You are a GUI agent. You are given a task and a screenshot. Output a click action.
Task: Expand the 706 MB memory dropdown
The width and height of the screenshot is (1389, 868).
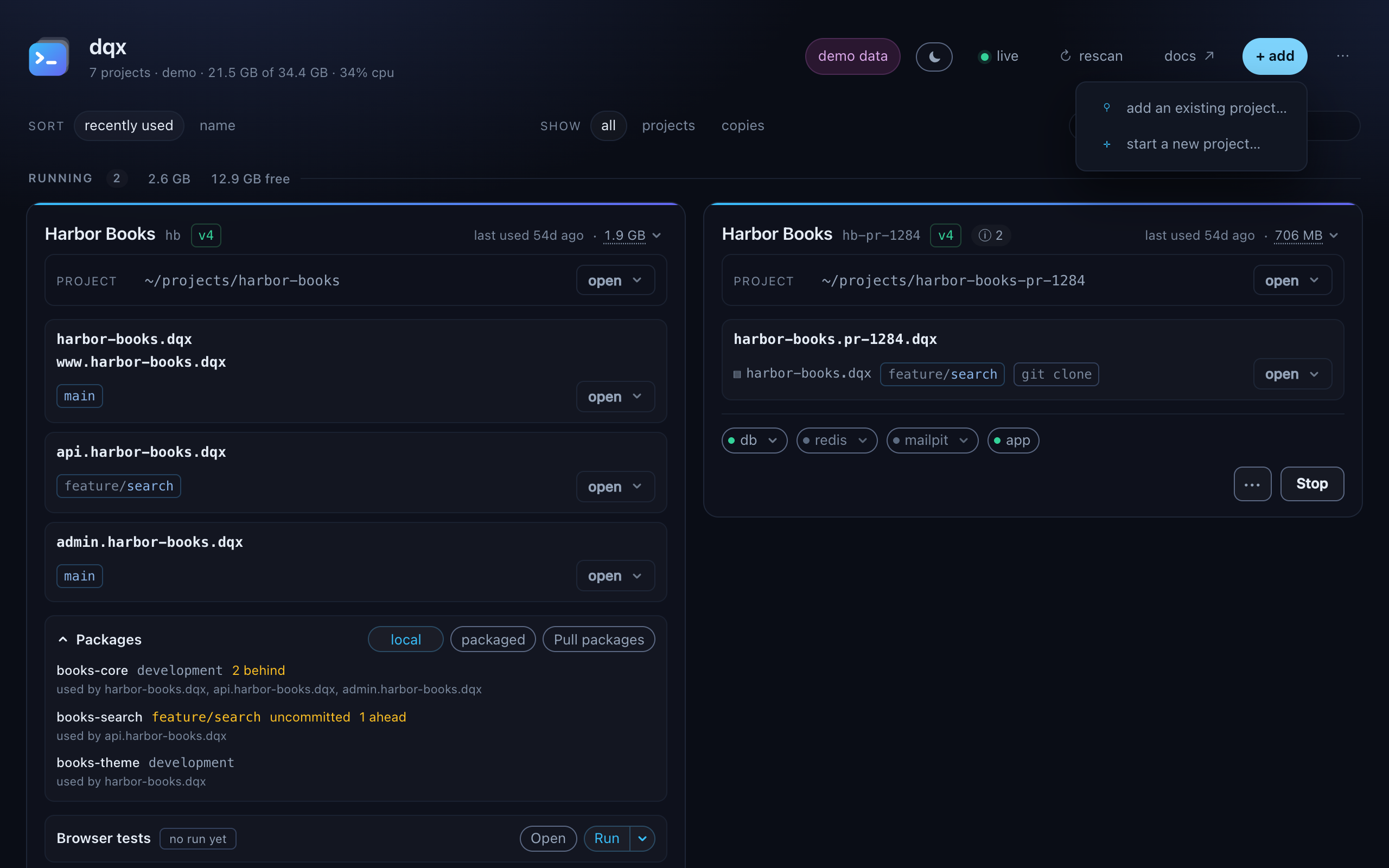click(1307, 235)
